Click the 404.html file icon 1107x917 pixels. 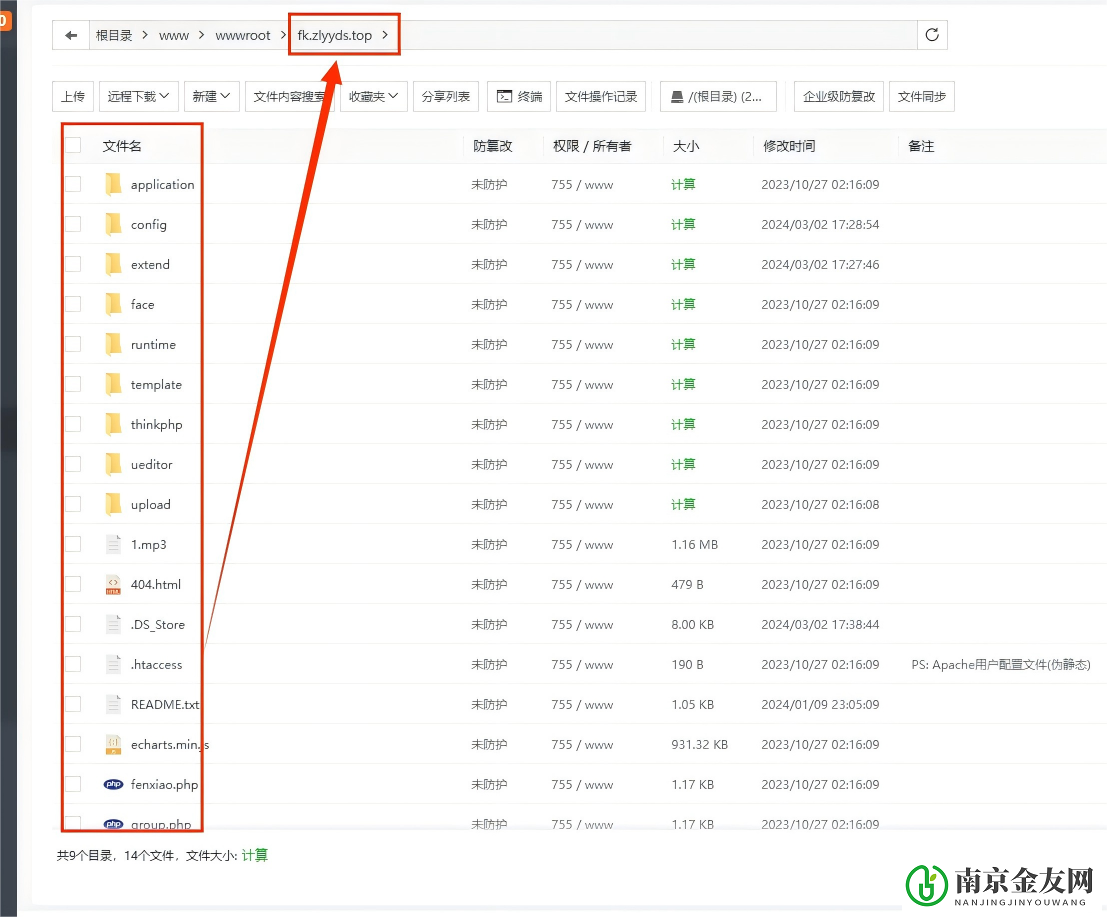(113, 584)
